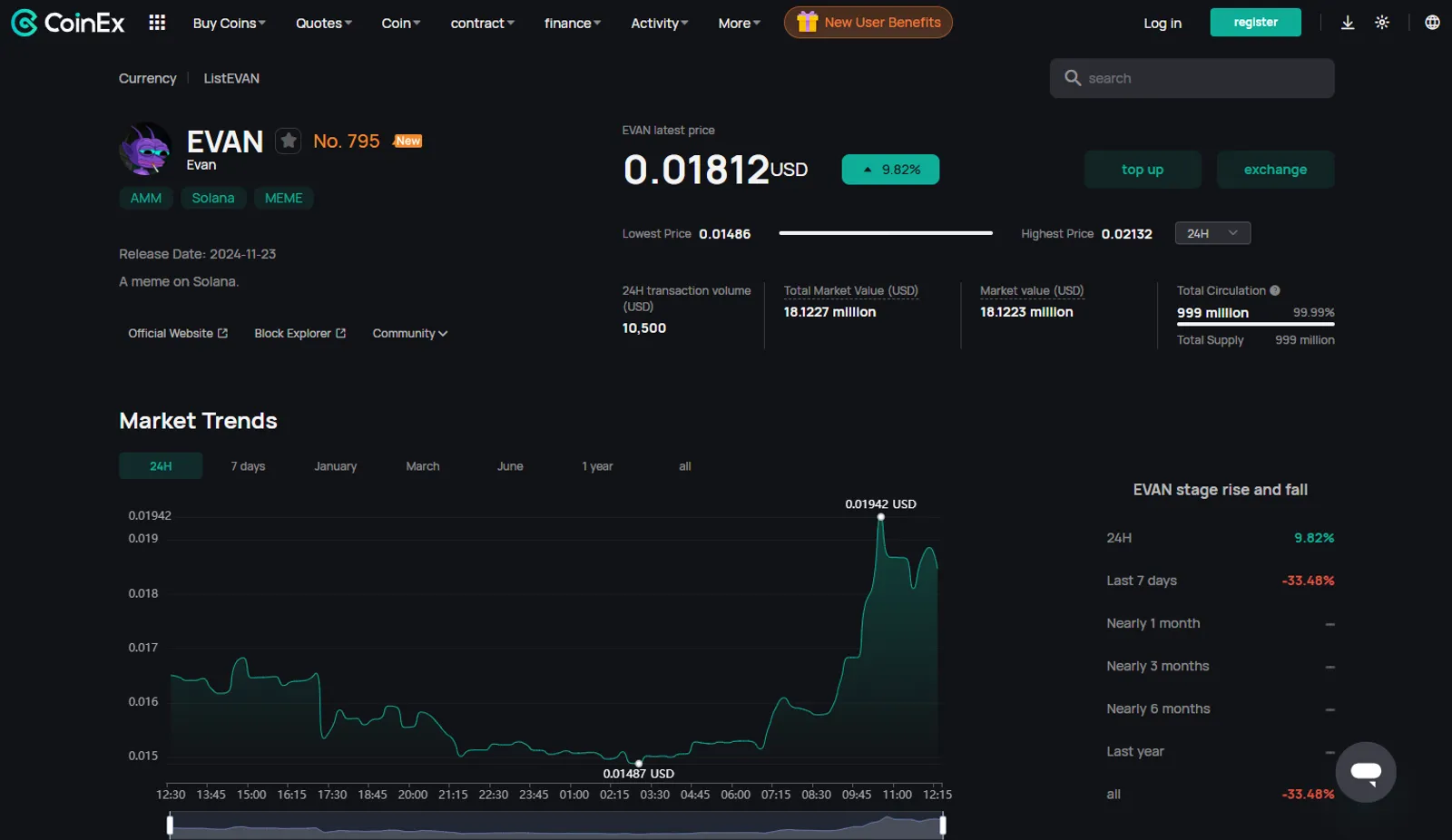1452x840 pixels.
Task: Open the apps grid menu icon
Action: 157,23
